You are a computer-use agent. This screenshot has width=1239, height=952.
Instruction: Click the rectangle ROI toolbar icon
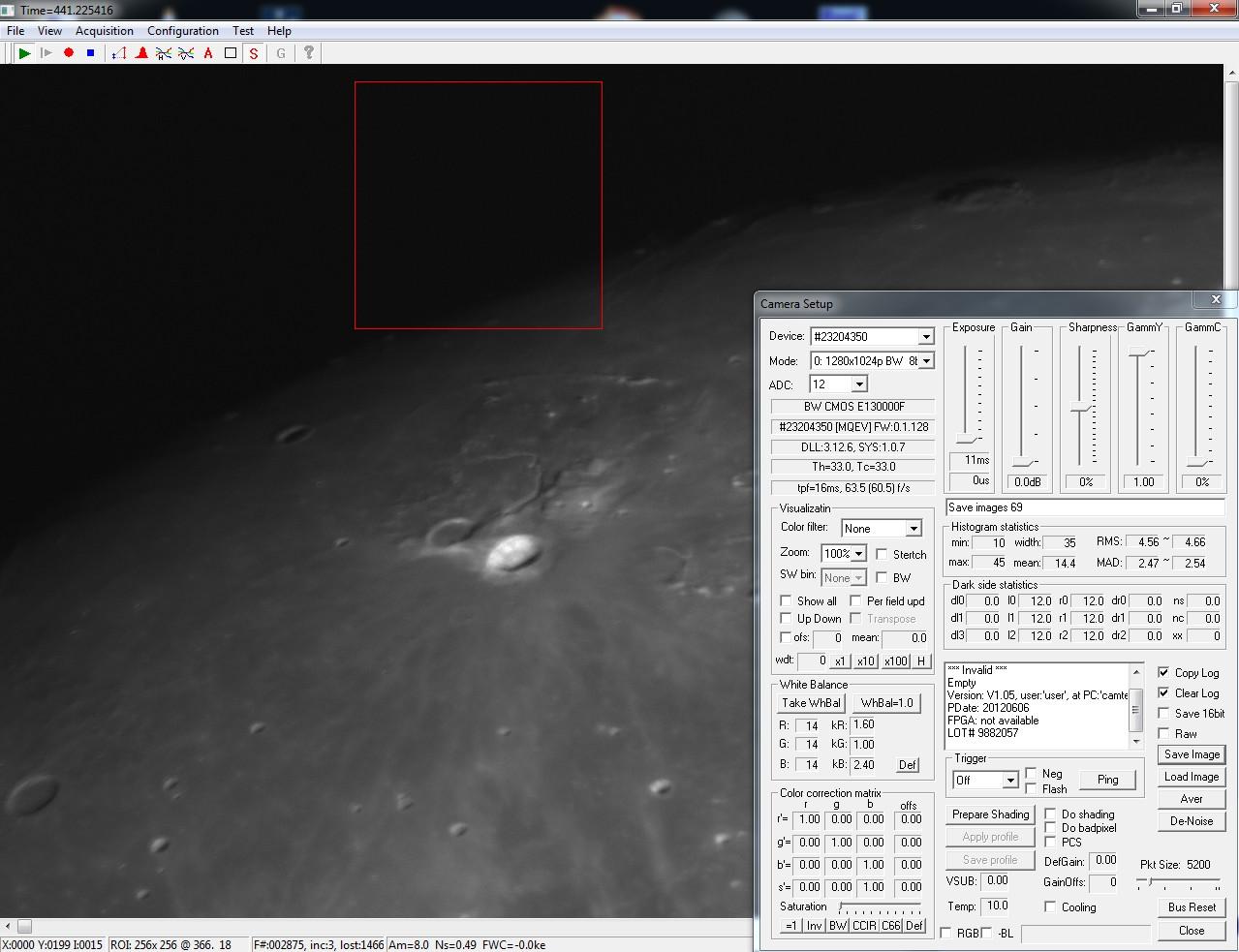click(231, 53)
